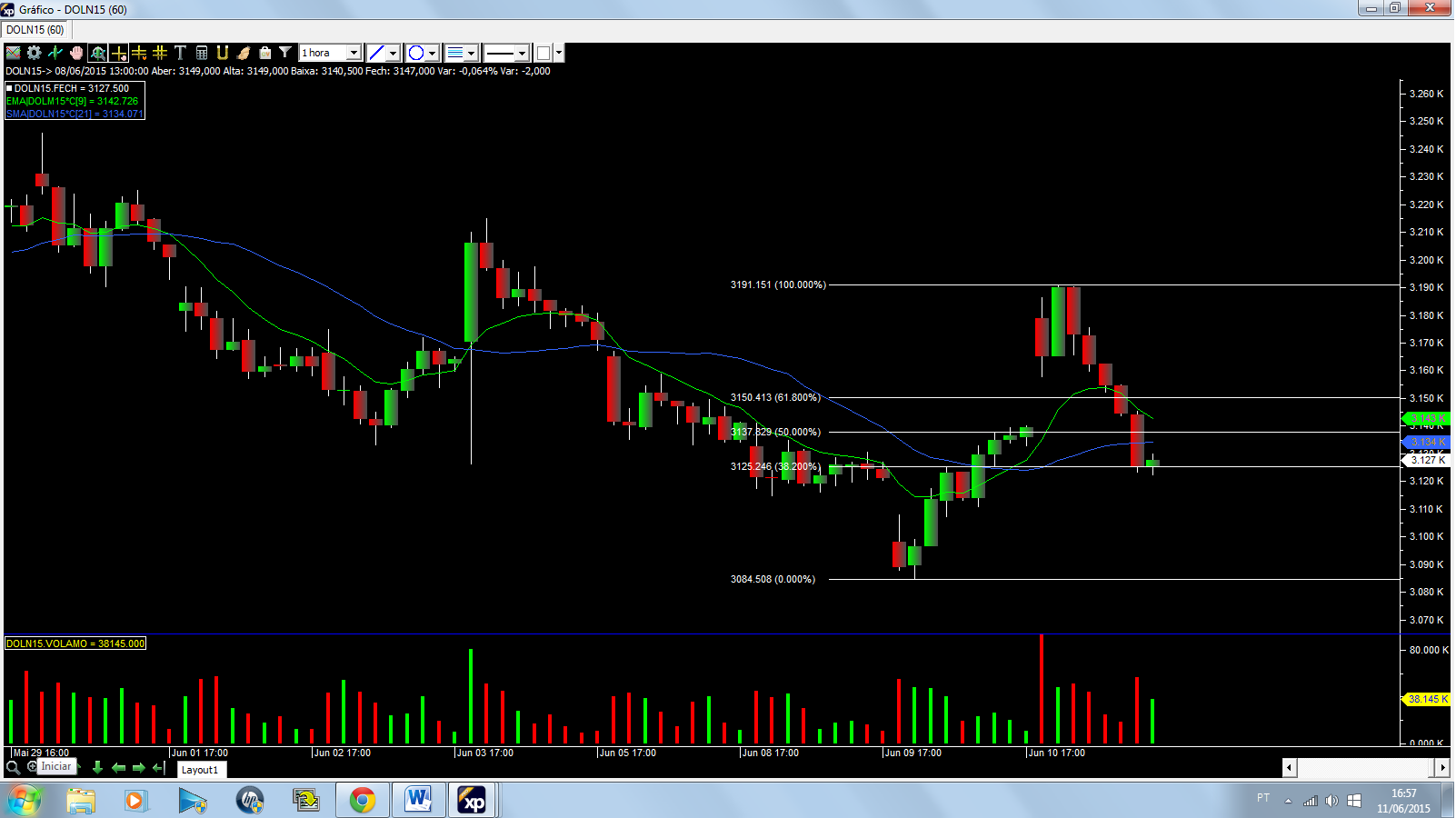Click the zoom-in plus magnifier icon
This screenshot has height=818, width=1456.
click(x=32, y=766)
